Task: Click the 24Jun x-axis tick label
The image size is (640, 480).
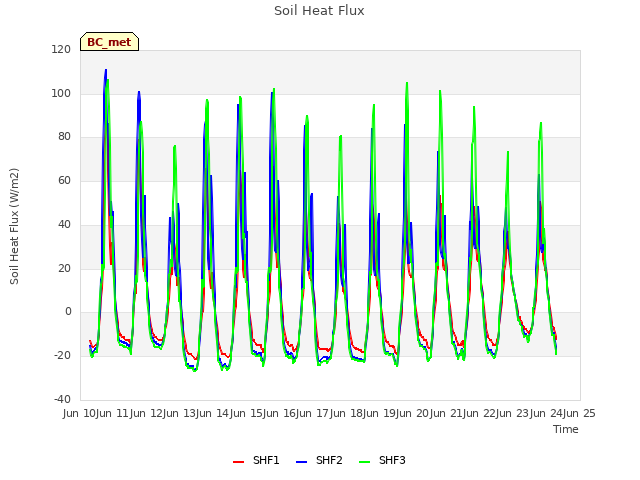Action: pos(564,413)
